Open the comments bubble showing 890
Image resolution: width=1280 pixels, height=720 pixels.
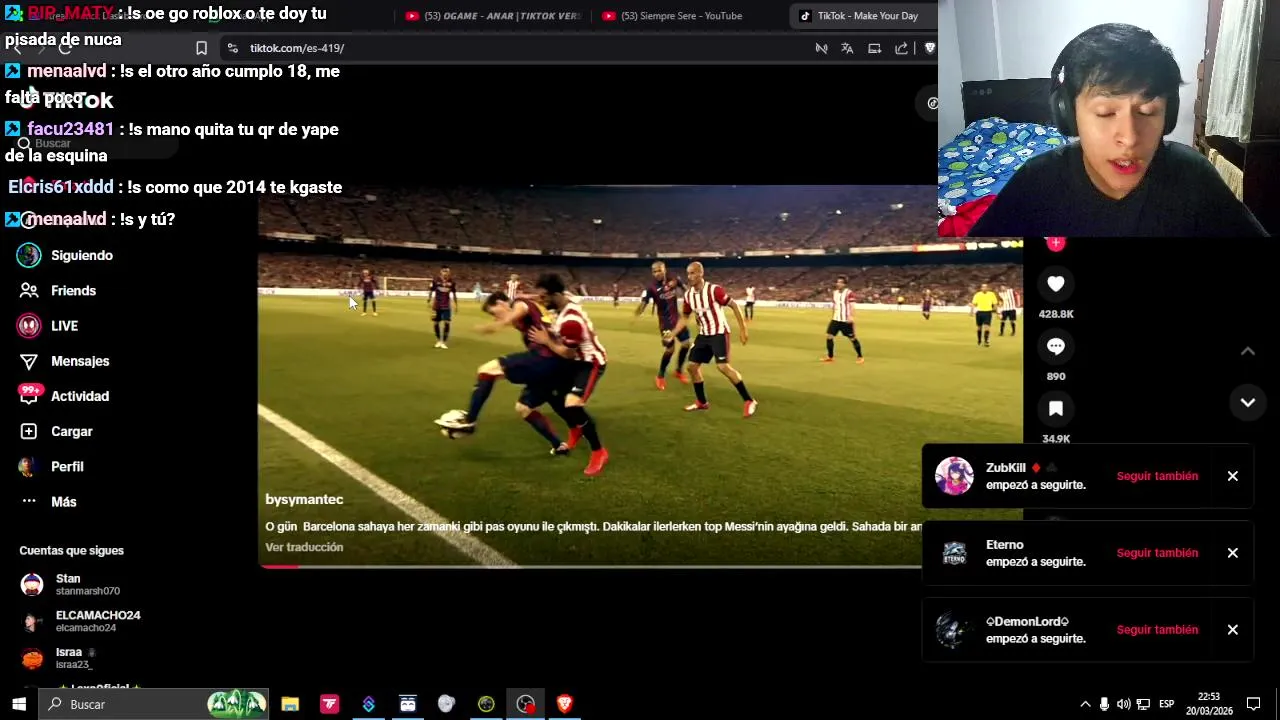[x=1055, y=346]
